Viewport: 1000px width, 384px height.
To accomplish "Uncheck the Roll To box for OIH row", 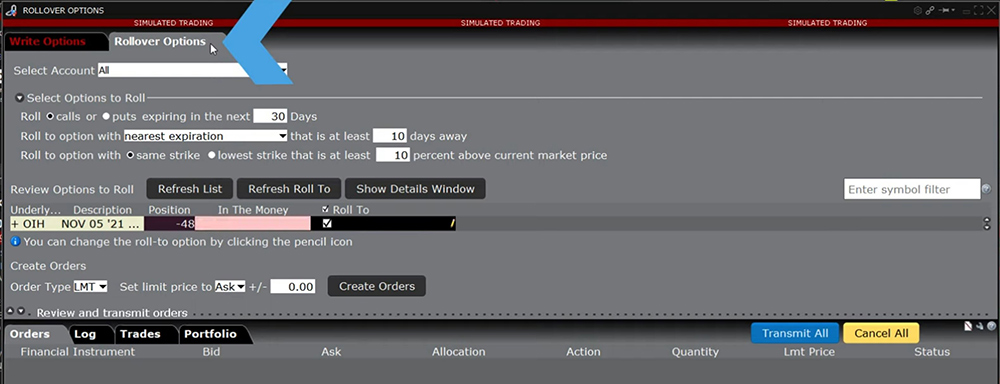I will (327, 223).
